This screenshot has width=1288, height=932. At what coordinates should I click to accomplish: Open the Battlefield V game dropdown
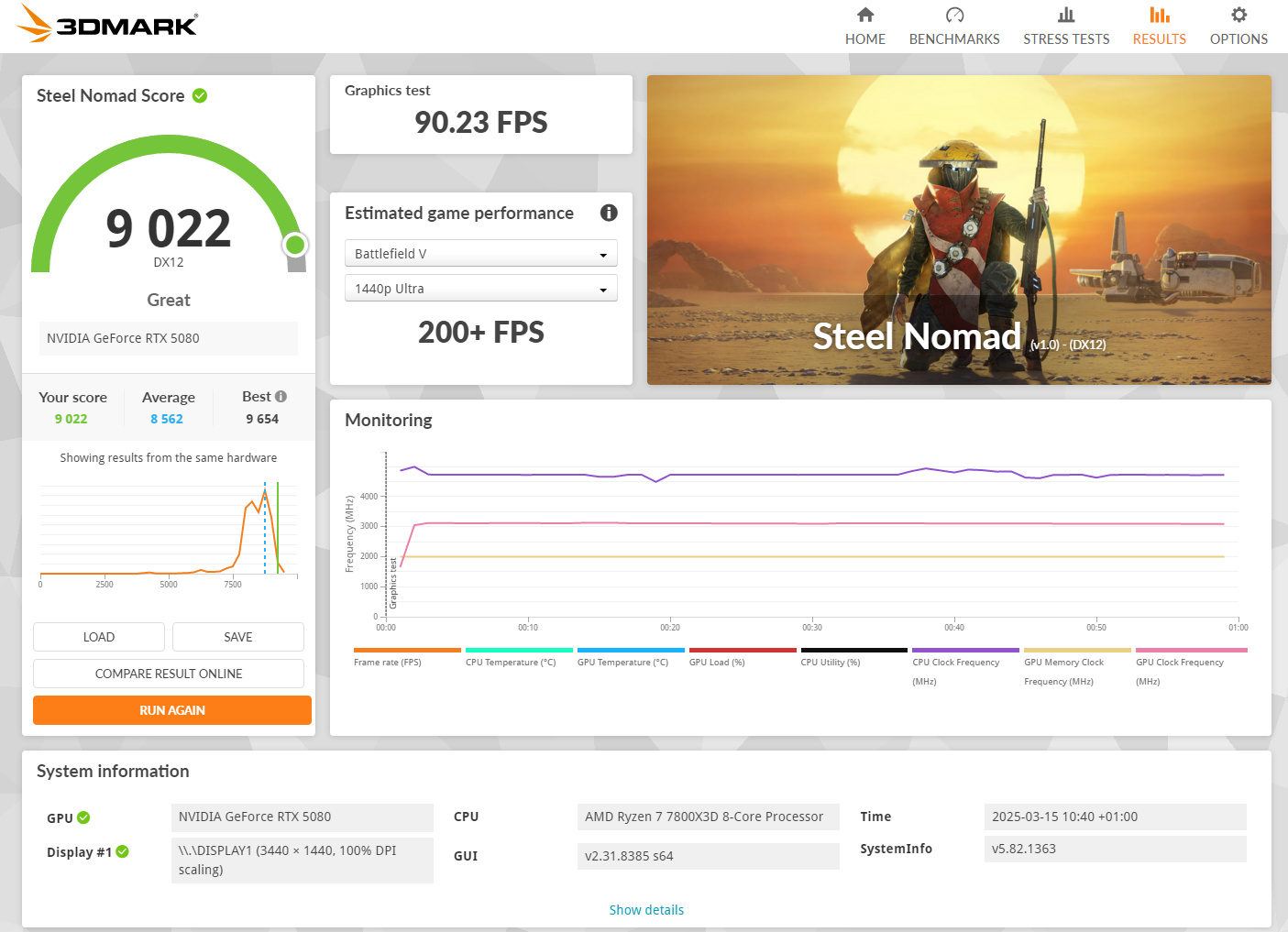481,253
